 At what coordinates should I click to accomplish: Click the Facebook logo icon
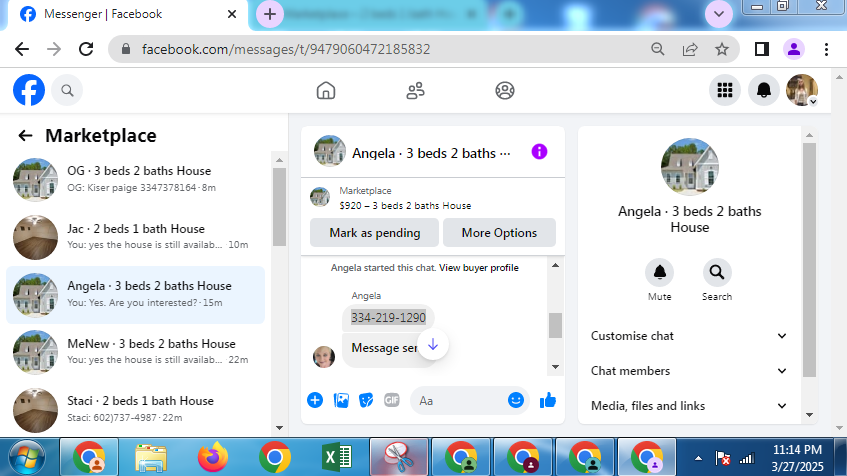[29, 90]
